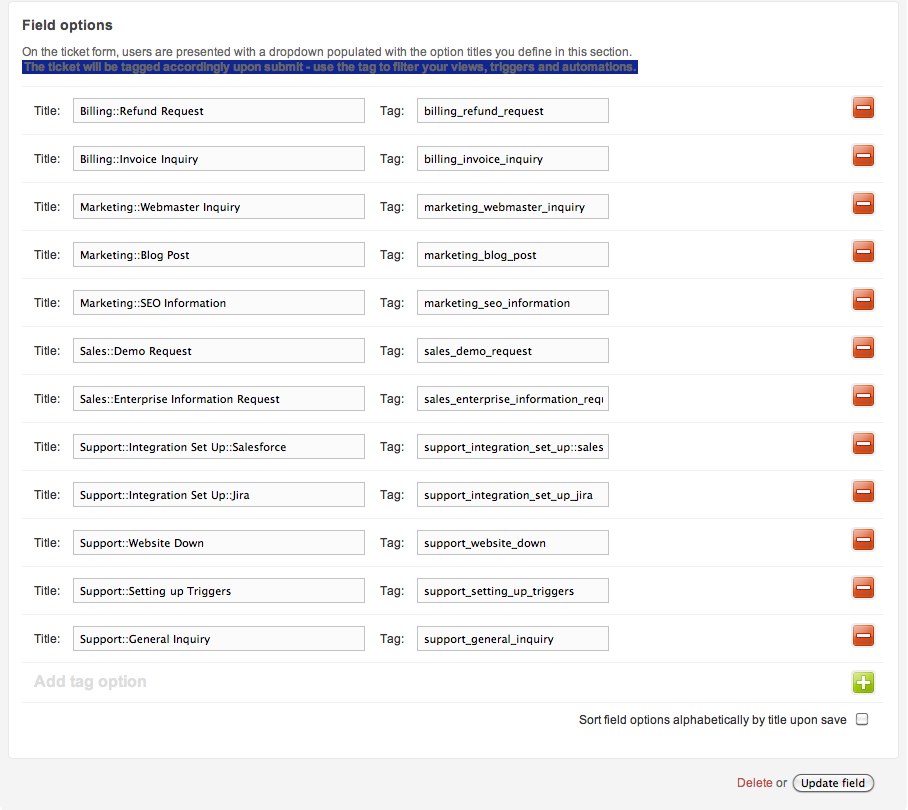Edit the Sales::Enterprise Information Request title field

pyautogui.click(x=218, y=399)
